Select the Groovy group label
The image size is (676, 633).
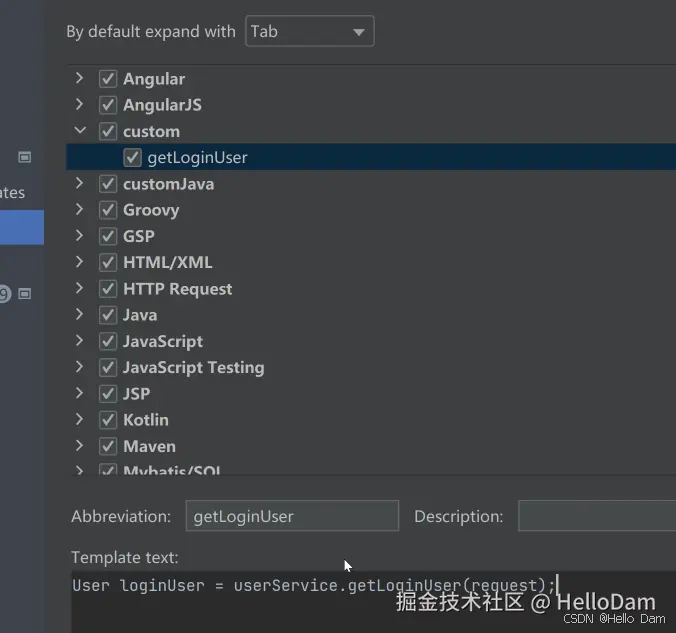pos(151,211)
